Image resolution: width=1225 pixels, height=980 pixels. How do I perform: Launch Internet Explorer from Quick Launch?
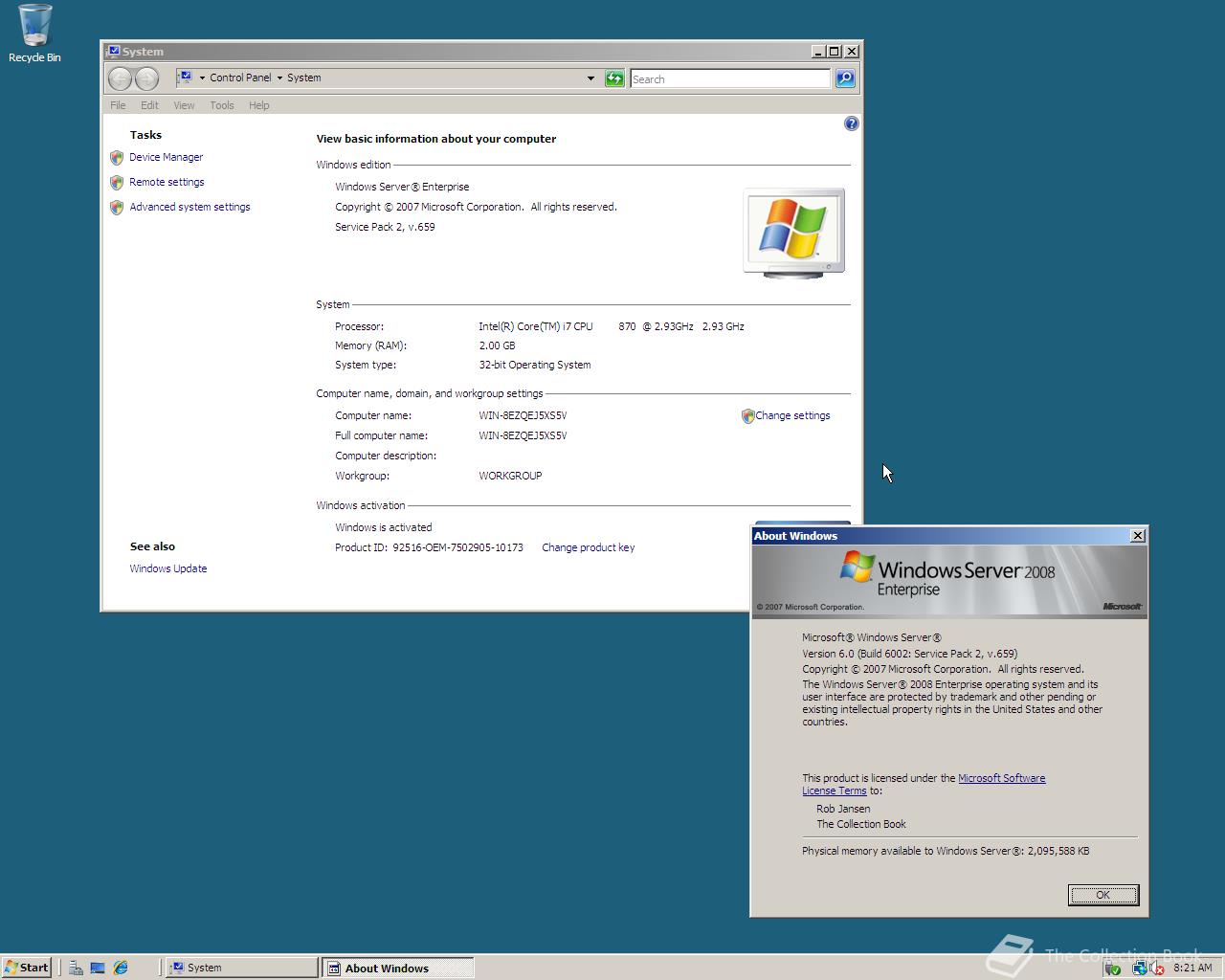[121, 968]
